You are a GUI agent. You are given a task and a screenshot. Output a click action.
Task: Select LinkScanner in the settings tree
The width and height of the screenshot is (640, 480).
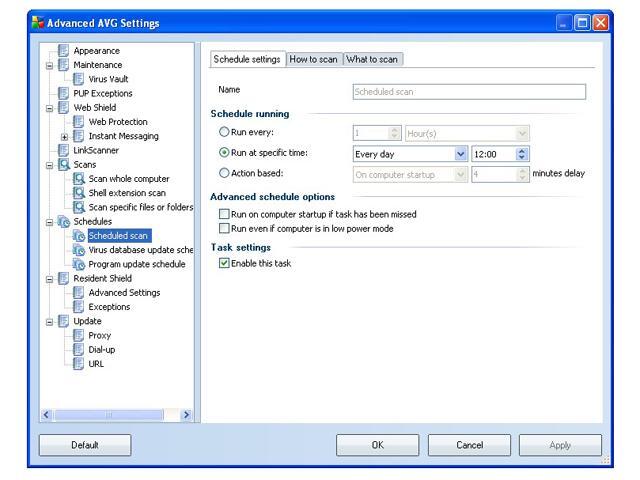[96, 150]
